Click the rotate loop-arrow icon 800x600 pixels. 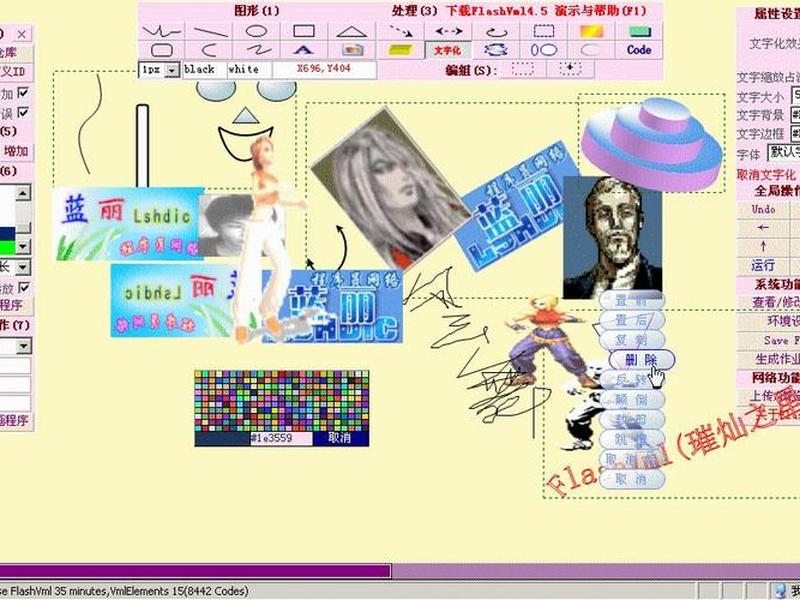coord(496,31)
